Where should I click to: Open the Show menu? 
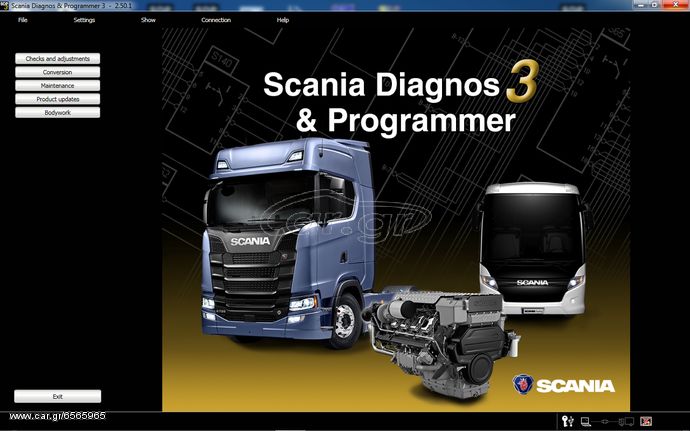click(148, 20)
